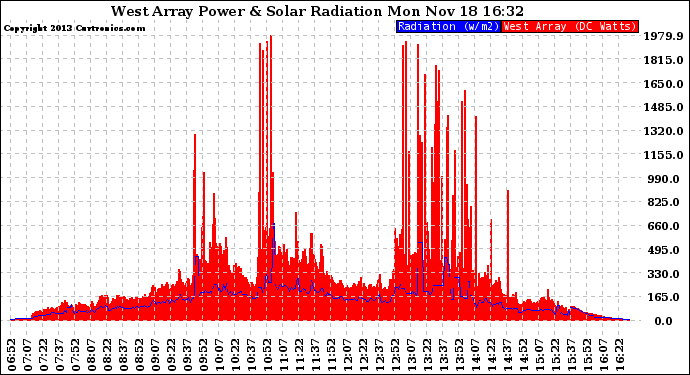Screen dimensions: 690x375
Task: Click the 13:37 time label on x-axis
Action: coord(444,355)
